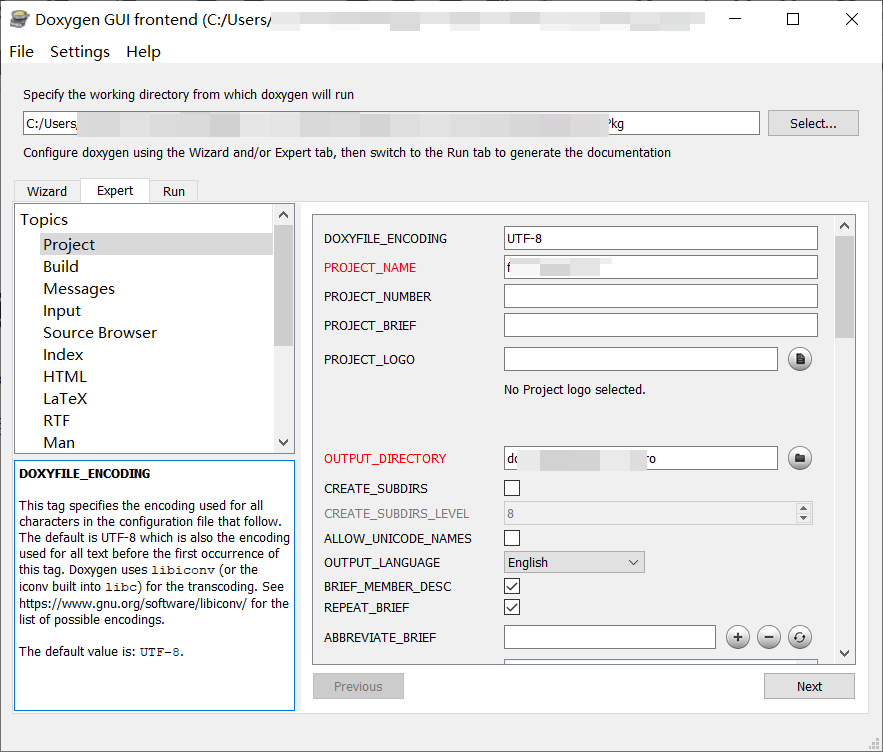
Task: Click the settings panel scroll-down arrow
Action: pos(844,653)
